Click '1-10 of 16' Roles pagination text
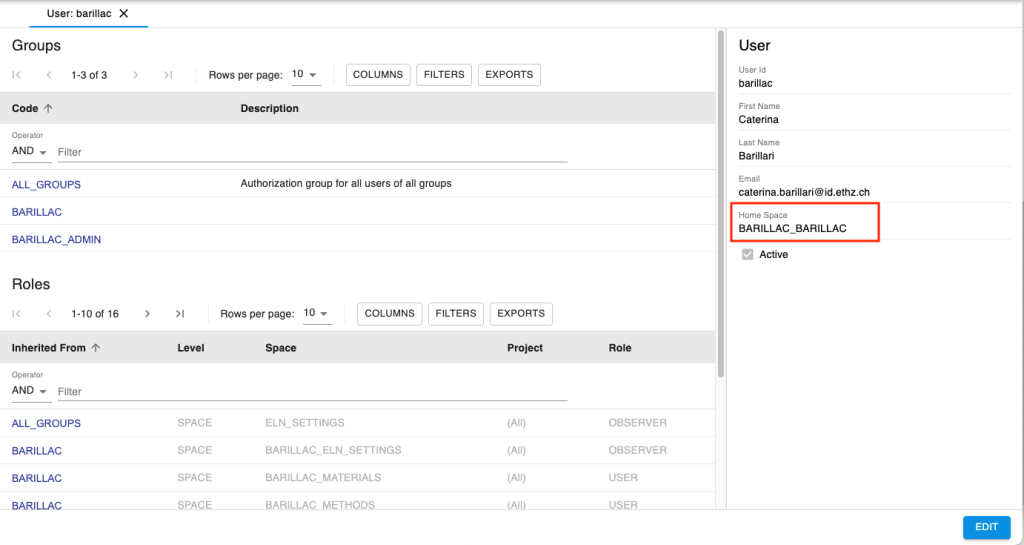 95,314
